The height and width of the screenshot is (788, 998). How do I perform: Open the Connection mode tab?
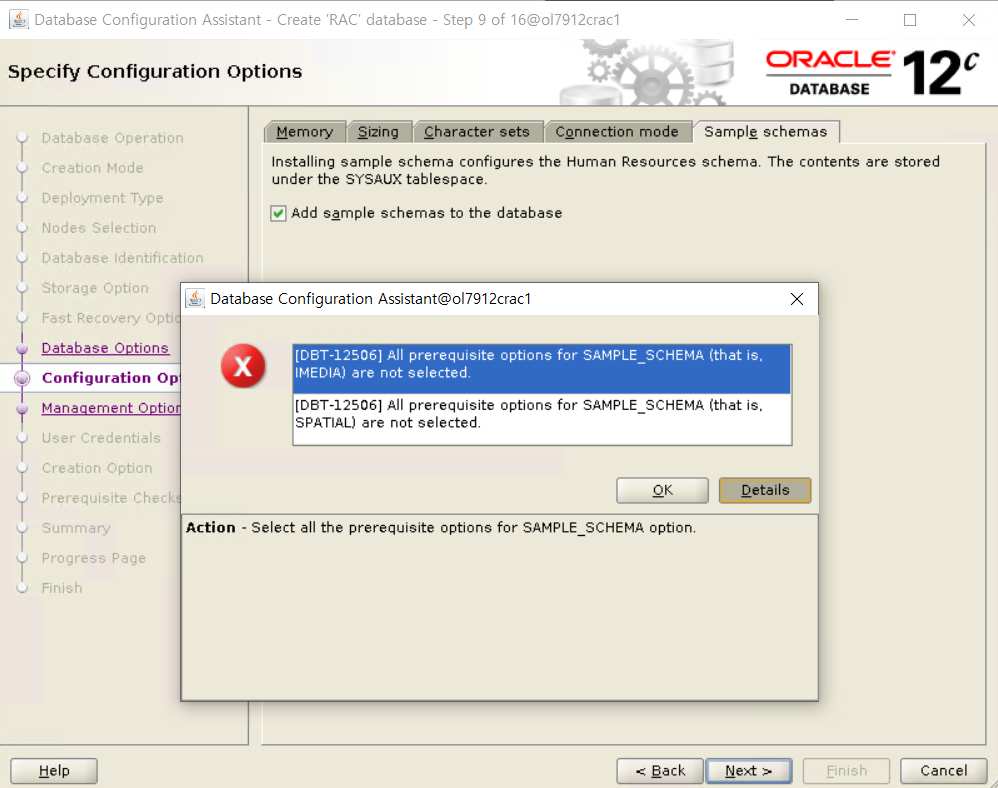[617, 132]
